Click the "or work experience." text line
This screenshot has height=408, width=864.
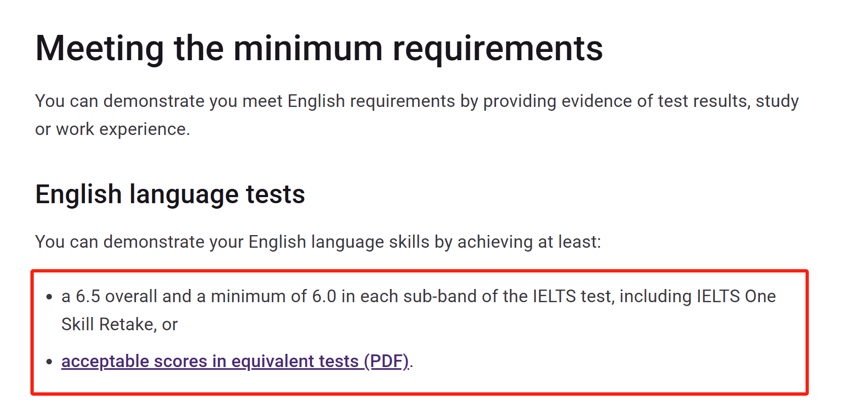pos(112,129)
